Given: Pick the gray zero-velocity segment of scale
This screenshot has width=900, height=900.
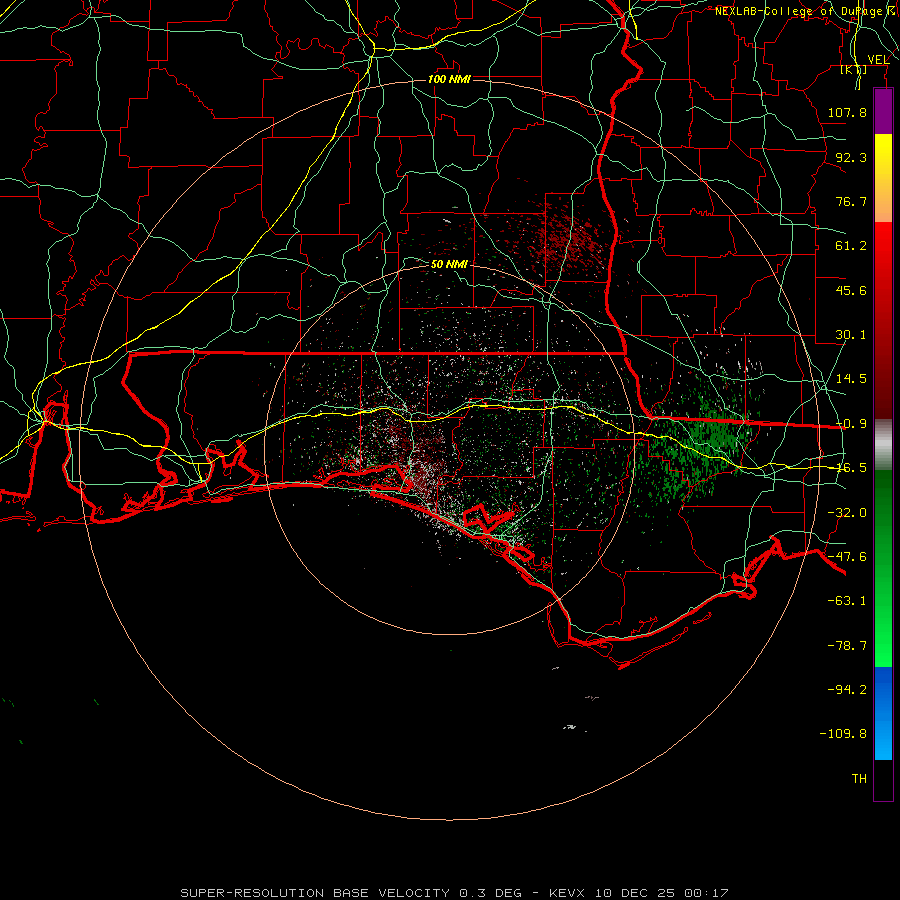Looking at the screenshot, I should coord(883,445).
